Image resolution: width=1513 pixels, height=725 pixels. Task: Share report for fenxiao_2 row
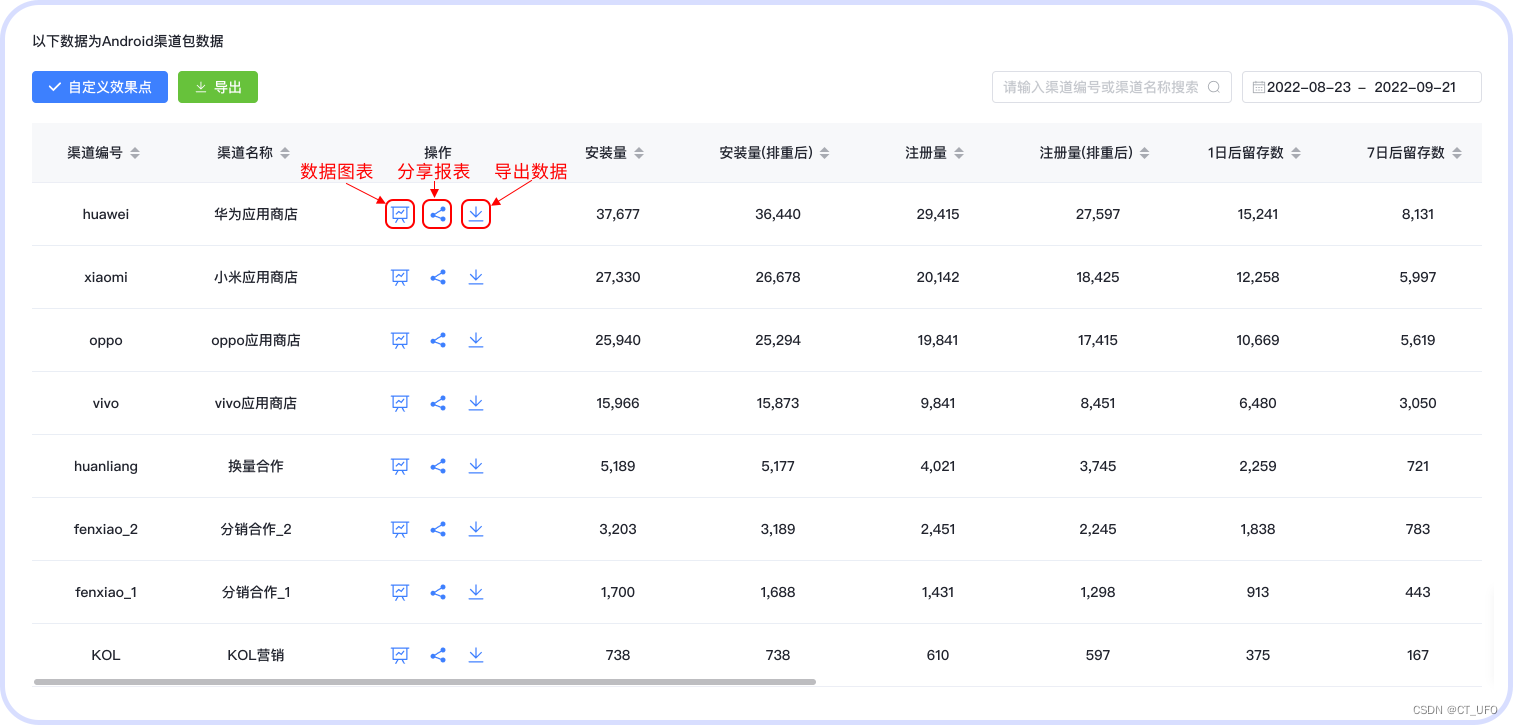click(x=438, y=529)
